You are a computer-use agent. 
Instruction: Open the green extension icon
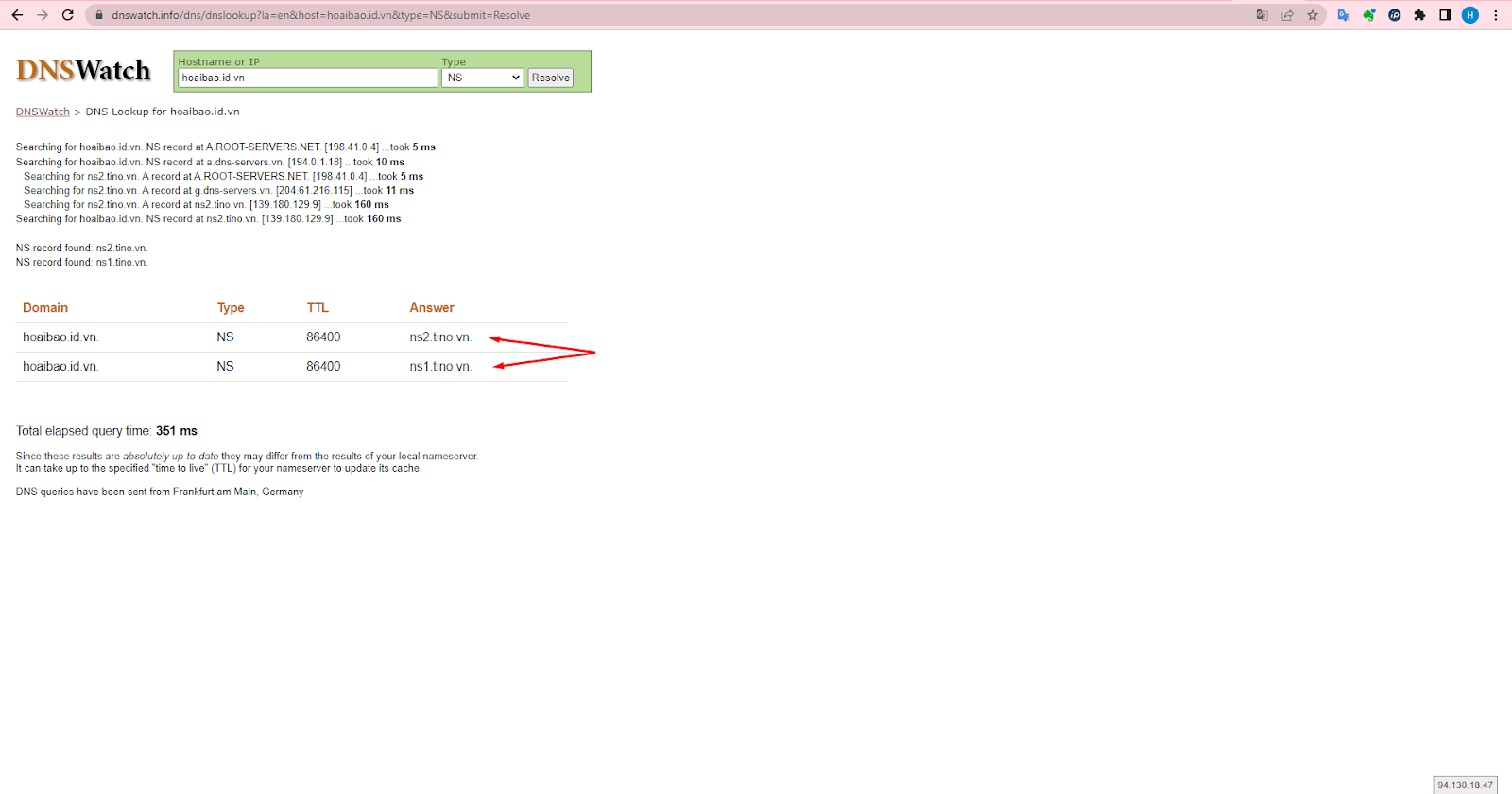(1368, 15)
